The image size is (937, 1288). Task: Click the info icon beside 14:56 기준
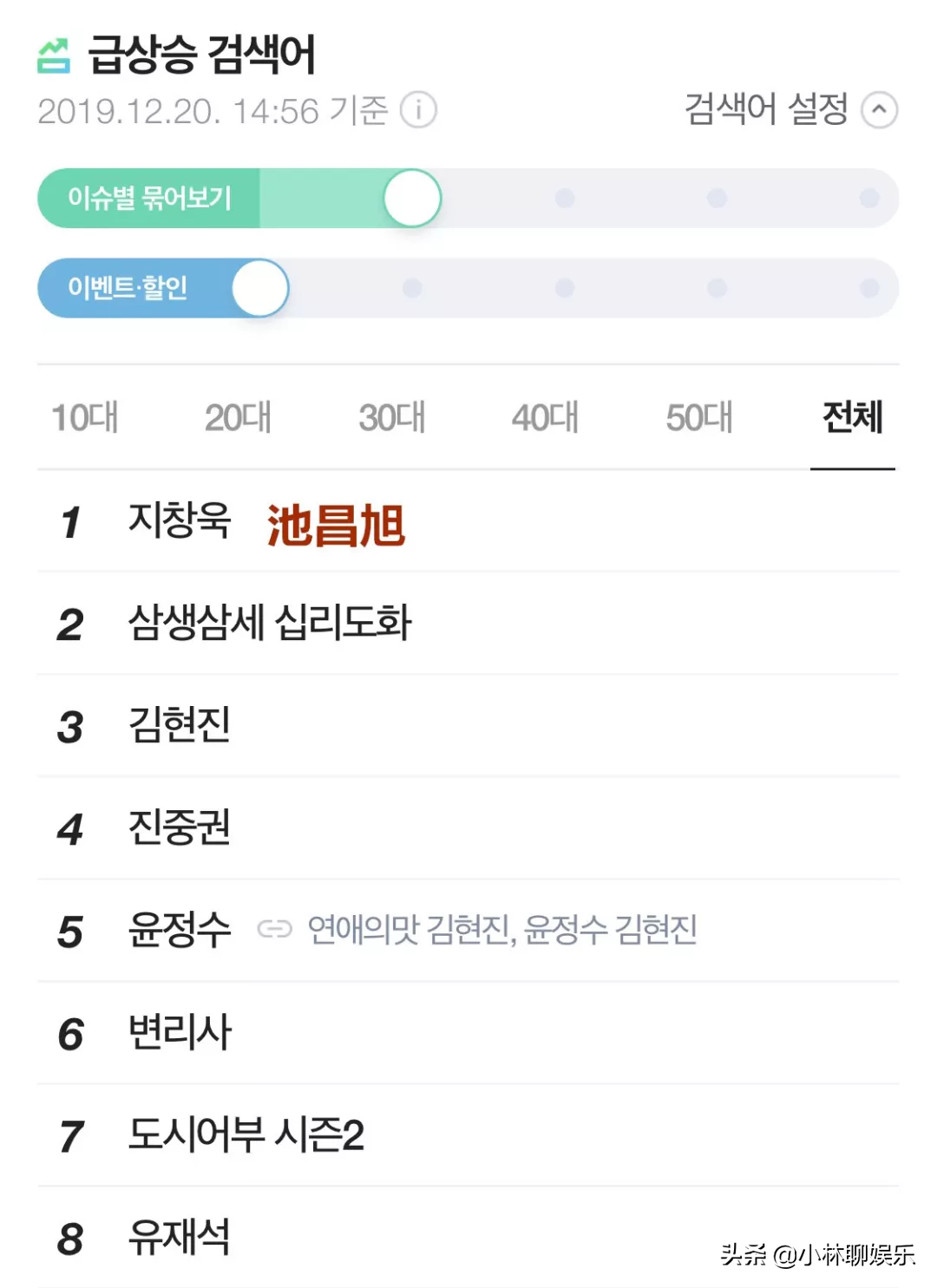(x=418, y=110)
